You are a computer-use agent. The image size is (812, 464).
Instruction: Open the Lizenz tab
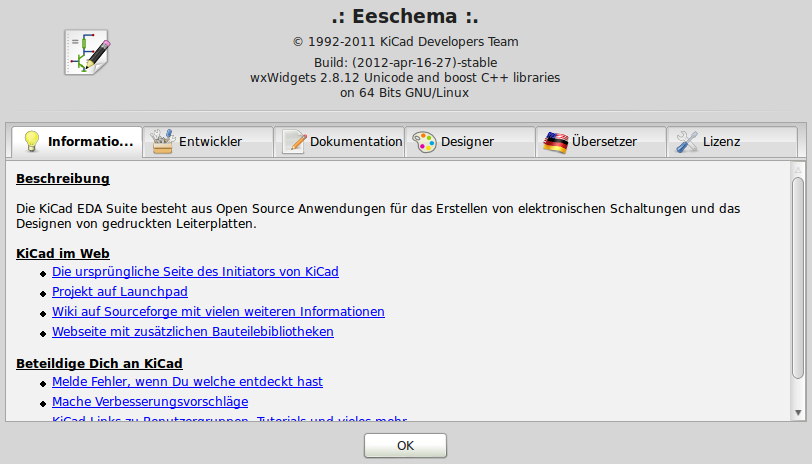pyautogui.click(x=732, y=142)
